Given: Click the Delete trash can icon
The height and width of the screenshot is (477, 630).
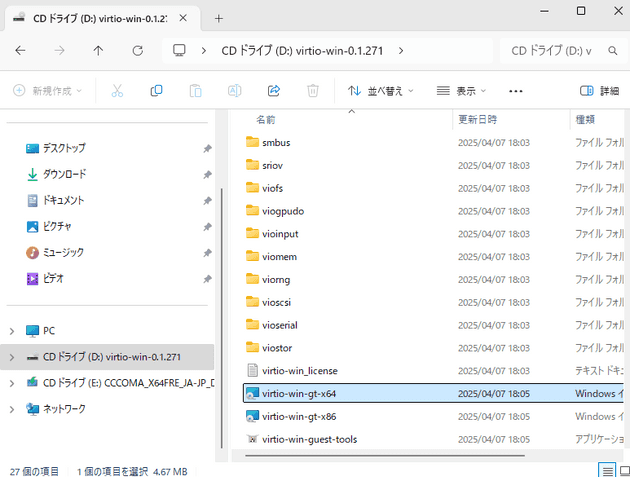Looking at the screenshot, I should (x=313, y=91).
